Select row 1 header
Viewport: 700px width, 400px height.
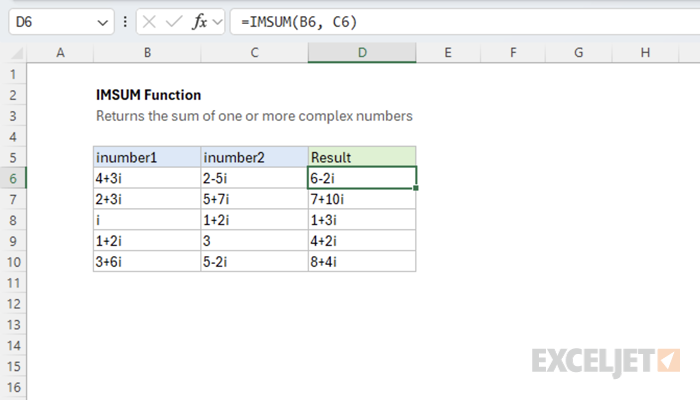point(13,74)
